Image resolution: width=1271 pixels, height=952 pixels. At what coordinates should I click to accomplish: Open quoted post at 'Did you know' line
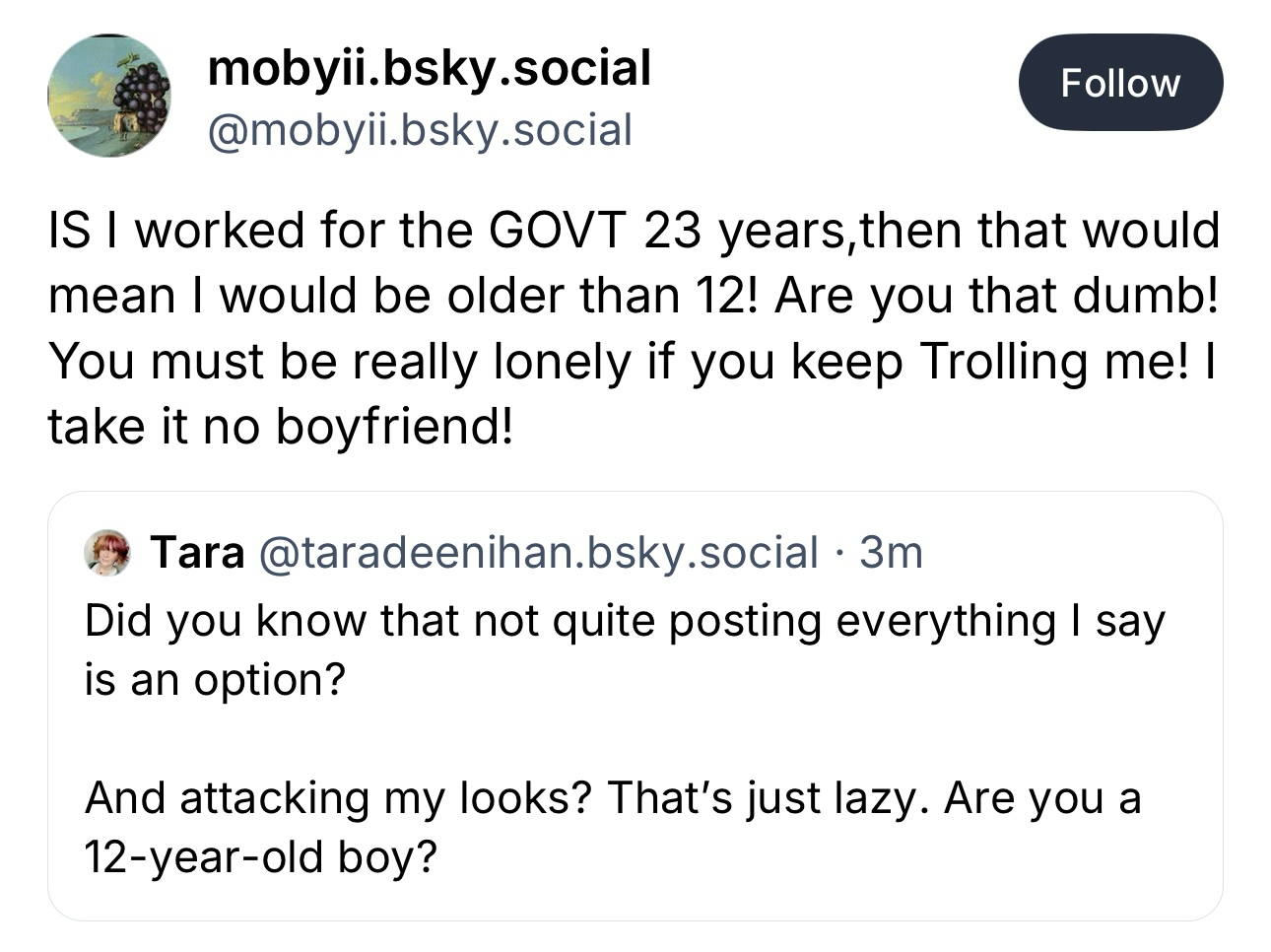(x=625, y=621)
